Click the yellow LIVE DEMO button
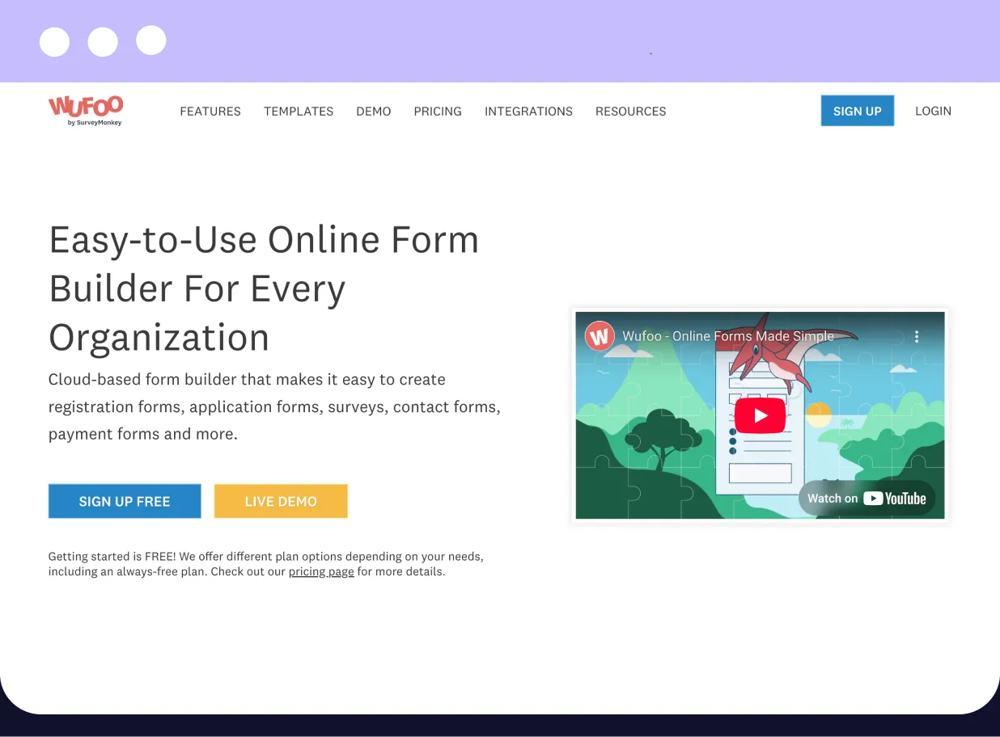 (280, 501)
